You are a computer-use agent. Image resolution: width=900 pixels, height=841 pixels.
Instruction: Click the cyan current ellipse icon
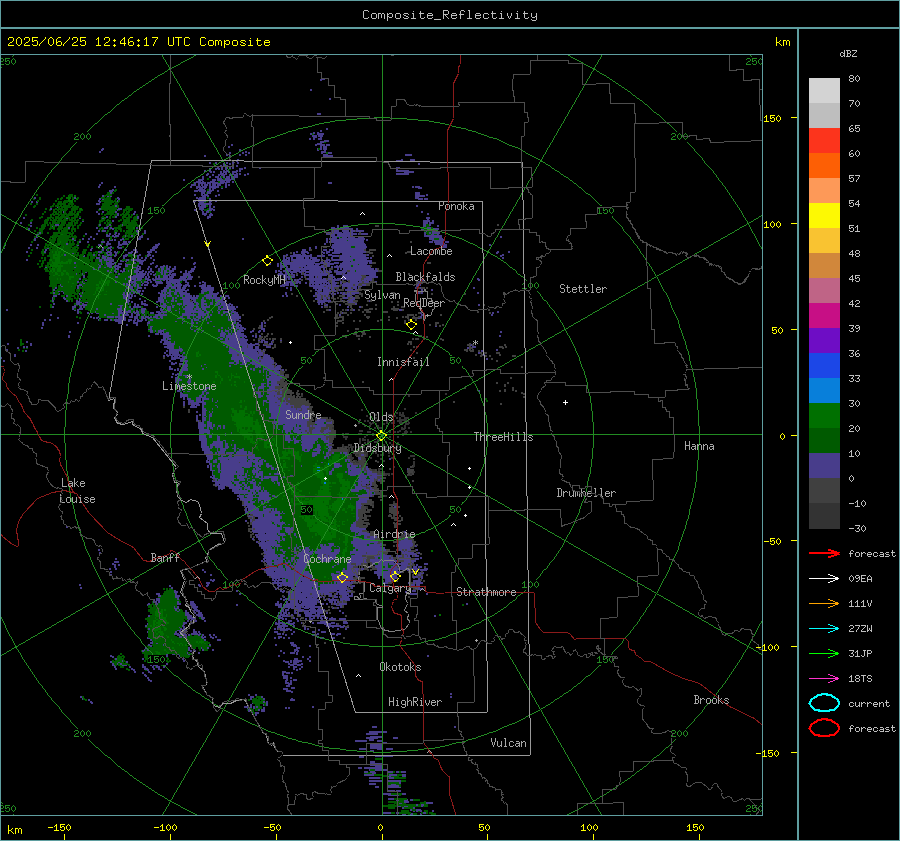coord(824,703)
